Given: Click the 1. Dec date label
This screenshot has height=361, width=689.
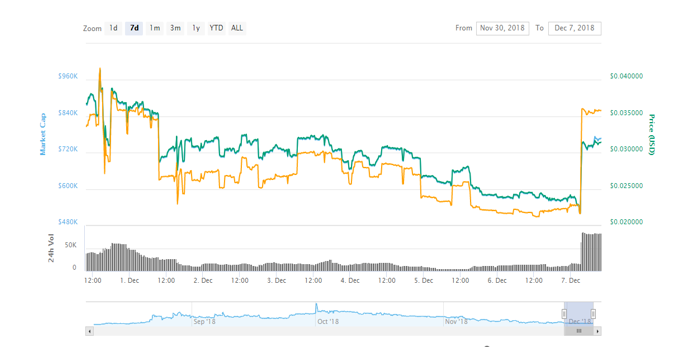Looking at the screenshot, I should 130,280.
